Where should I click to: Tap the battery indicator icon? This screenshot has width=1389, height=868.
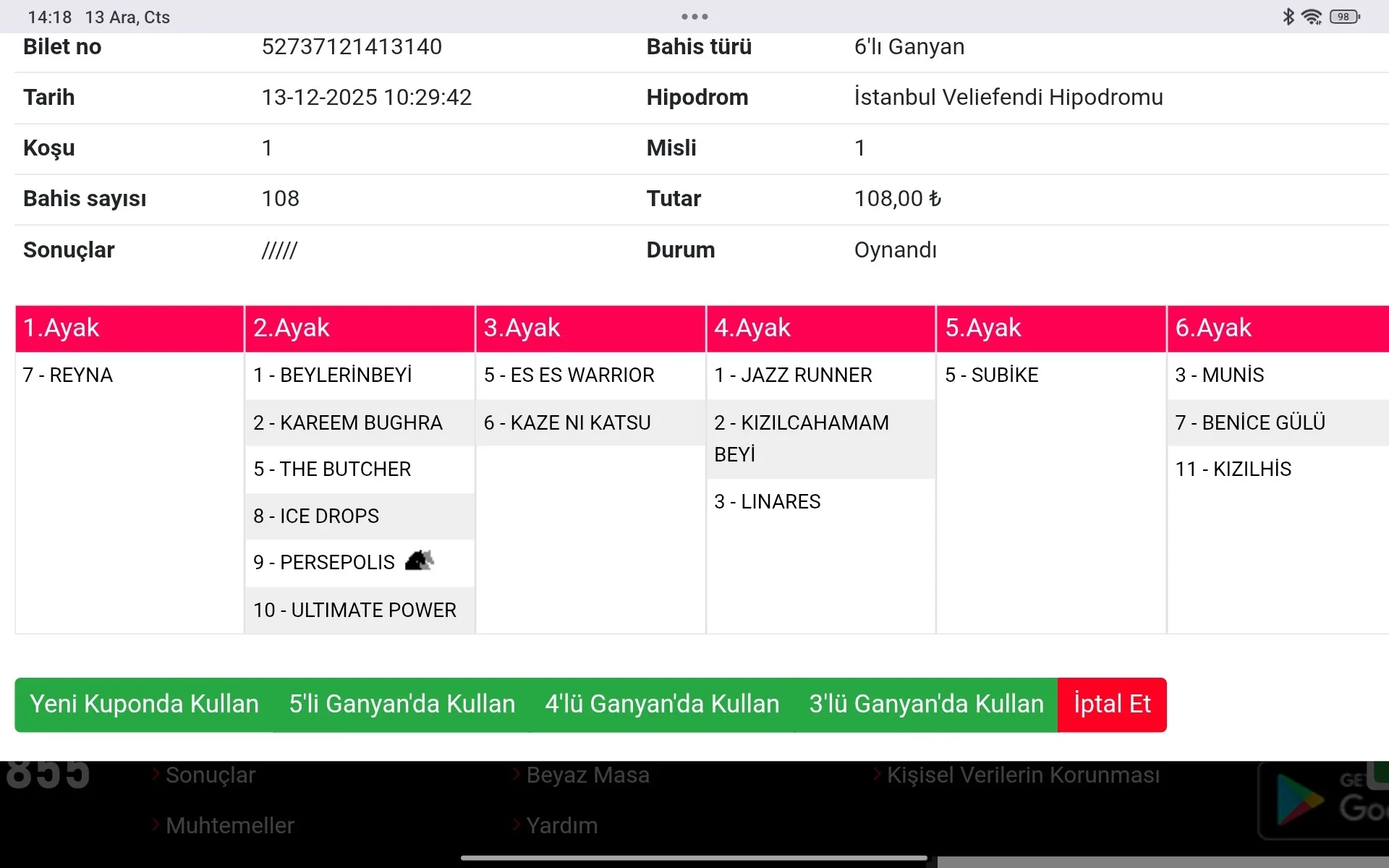1344,17
